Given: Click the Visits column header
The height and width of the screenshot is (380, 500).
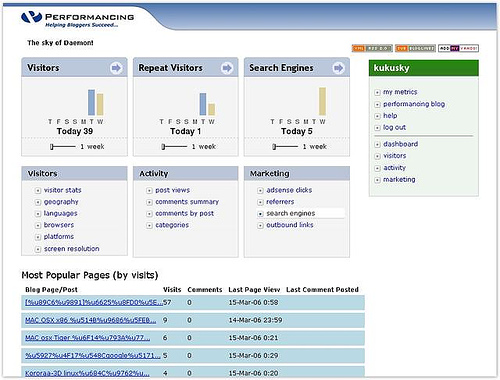Looking at the screenshot, I should [x=172, y=290].
